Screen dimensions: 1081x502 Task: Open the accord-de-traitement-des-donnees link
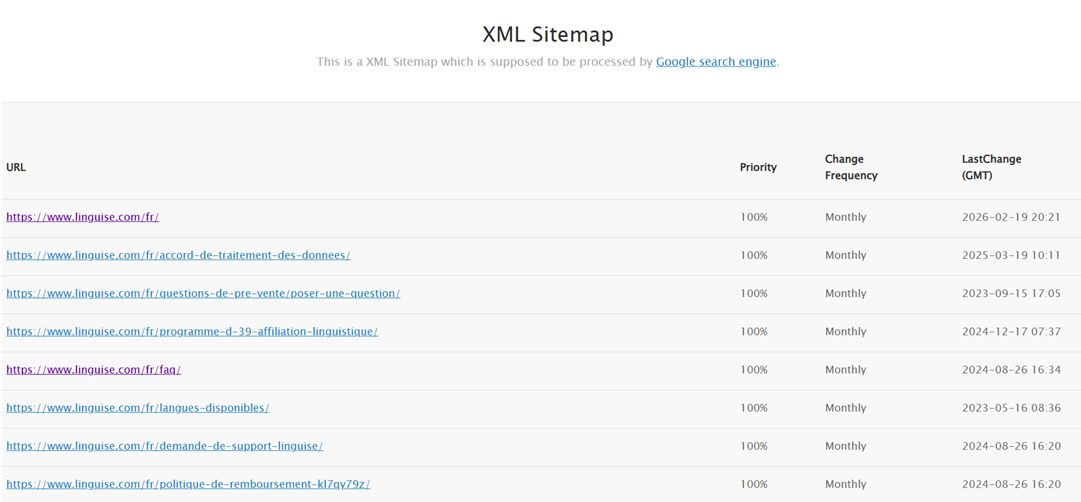[178, 255]
